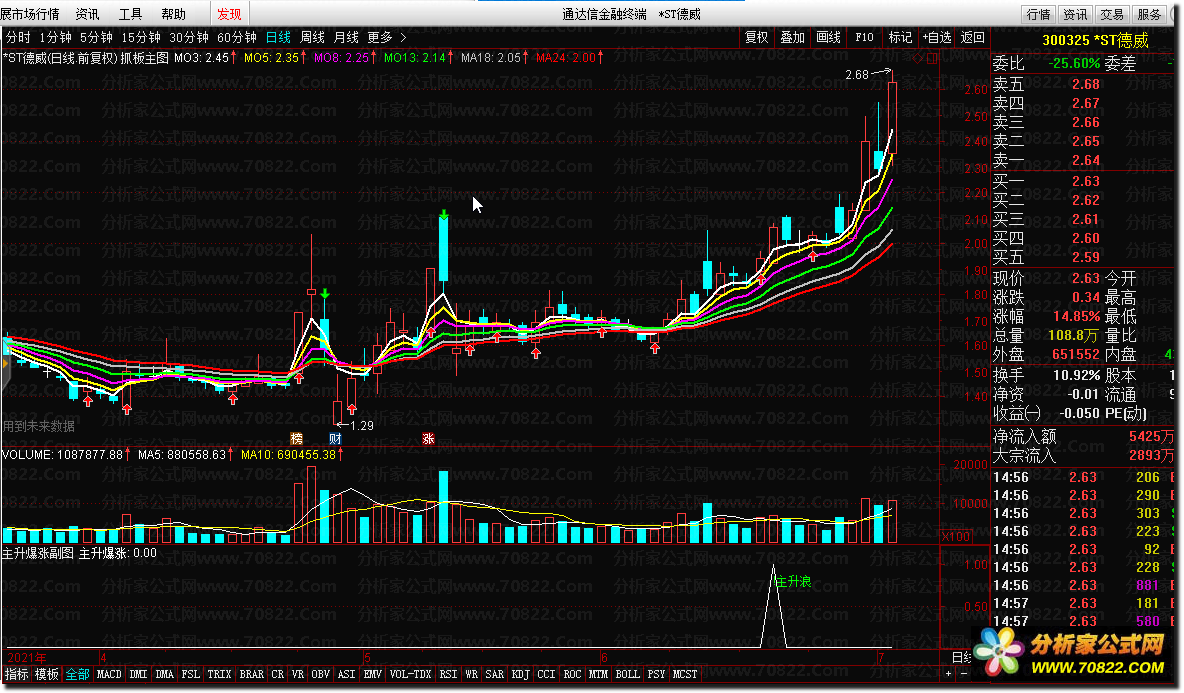Switch to 月线 monthly chart
Screen dimensions: 1184x693
(x=347, y=37)
